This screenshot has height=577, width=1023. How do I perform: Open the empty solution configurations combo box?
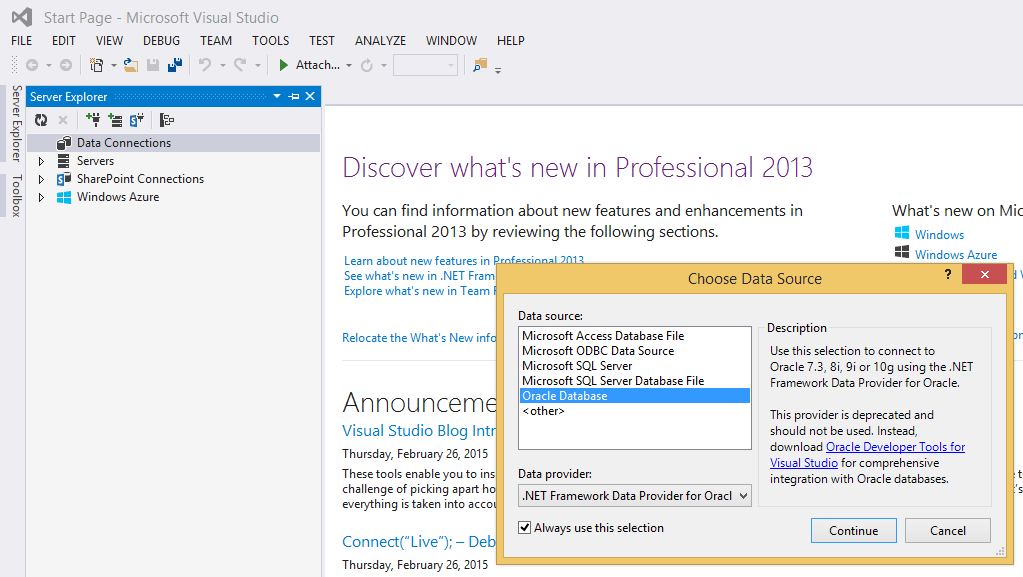tap(425, 65)
